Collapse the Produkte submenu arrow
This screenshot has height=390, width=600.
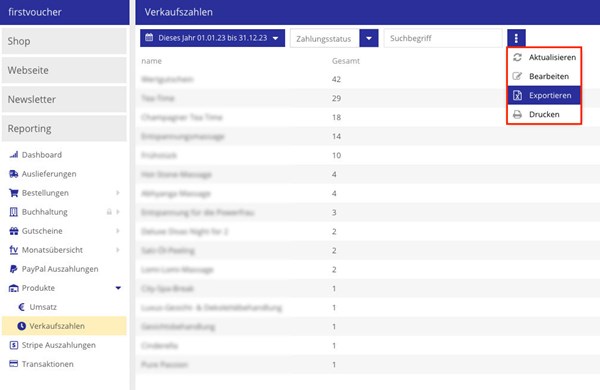(x=118, y=288)
